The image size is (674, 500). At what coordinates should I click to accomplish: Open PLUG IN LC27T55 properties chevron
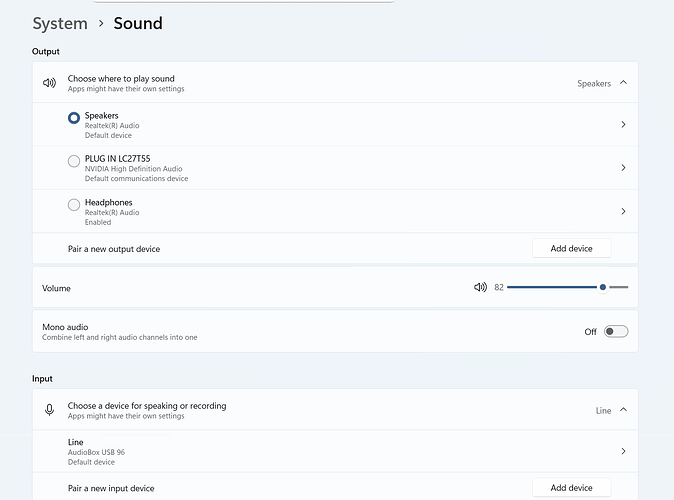[x=623, y=168]
